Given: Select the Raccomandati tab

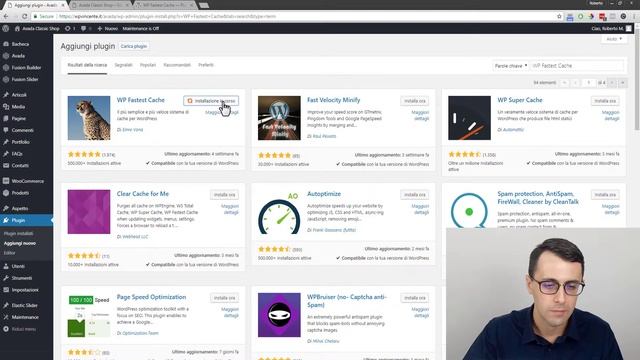Looking at the screenshot, I should (x=177, y=65).
